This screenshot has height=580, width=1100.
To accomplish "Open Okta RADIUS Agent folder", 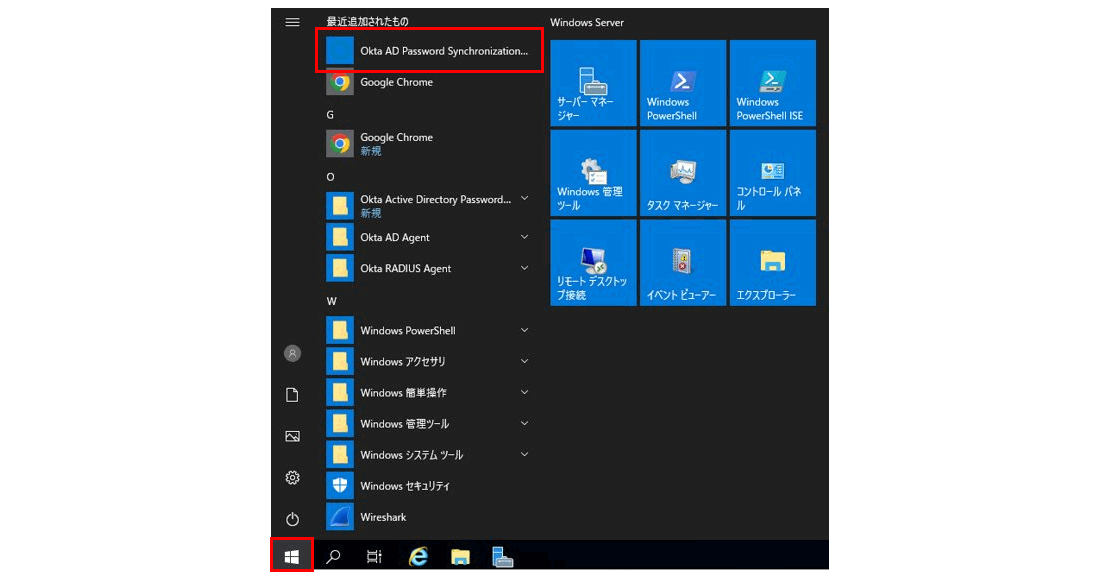I will 429,268.
